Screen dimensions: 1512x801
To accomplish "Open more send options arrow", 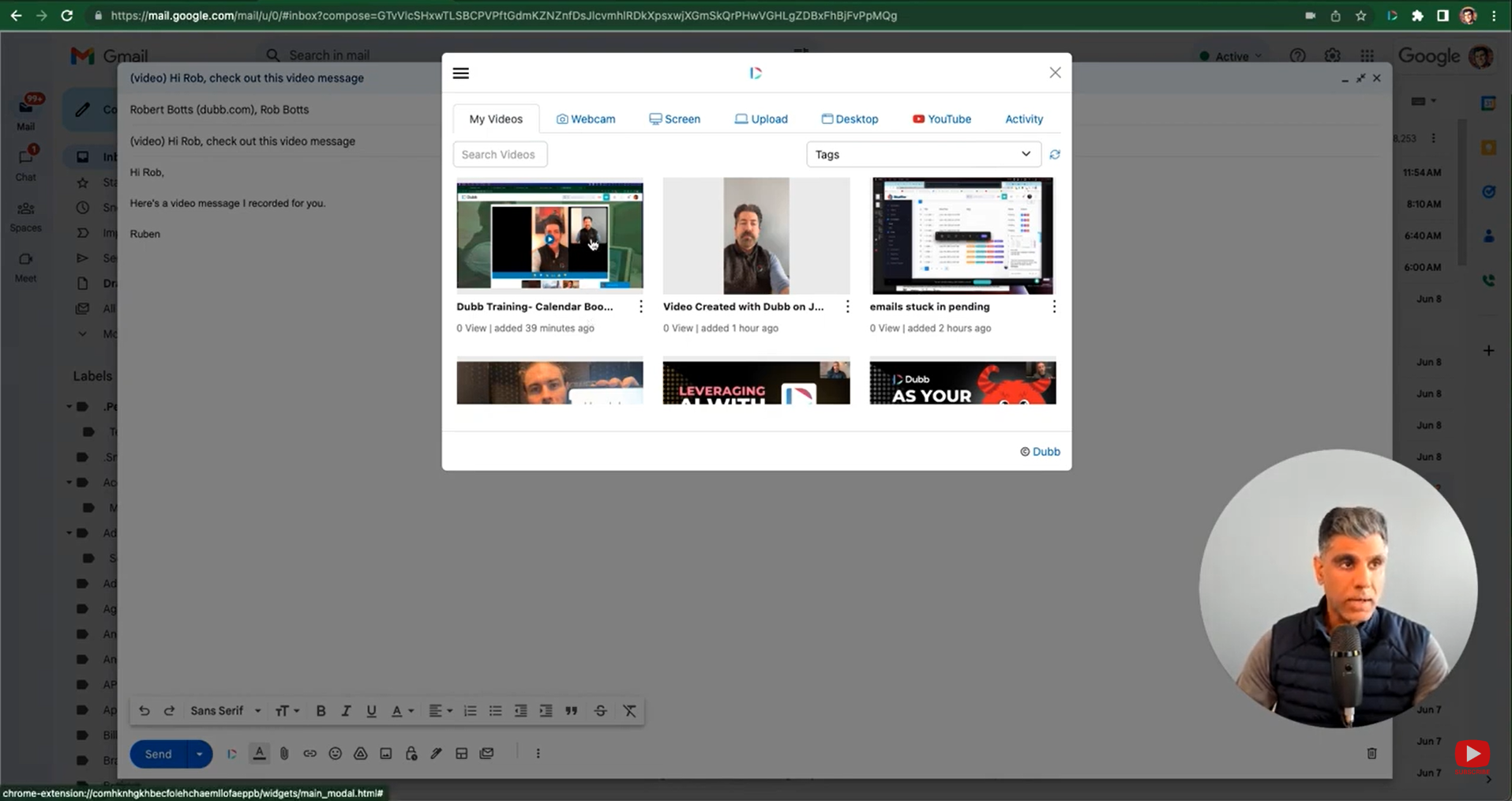I will (199, 754).
